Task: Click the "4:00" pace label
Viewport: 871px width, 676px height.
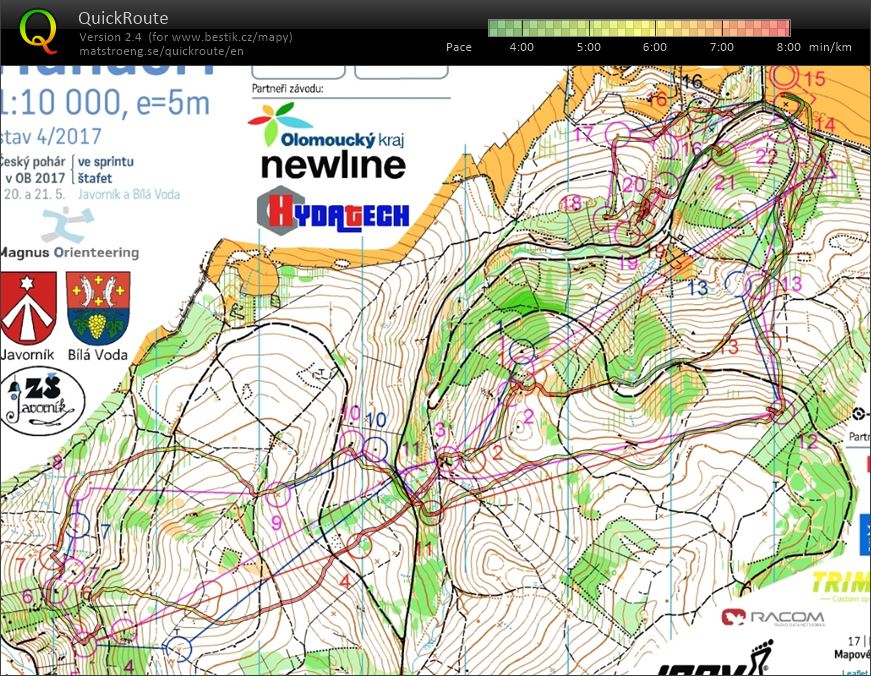Action: [522, 47]
